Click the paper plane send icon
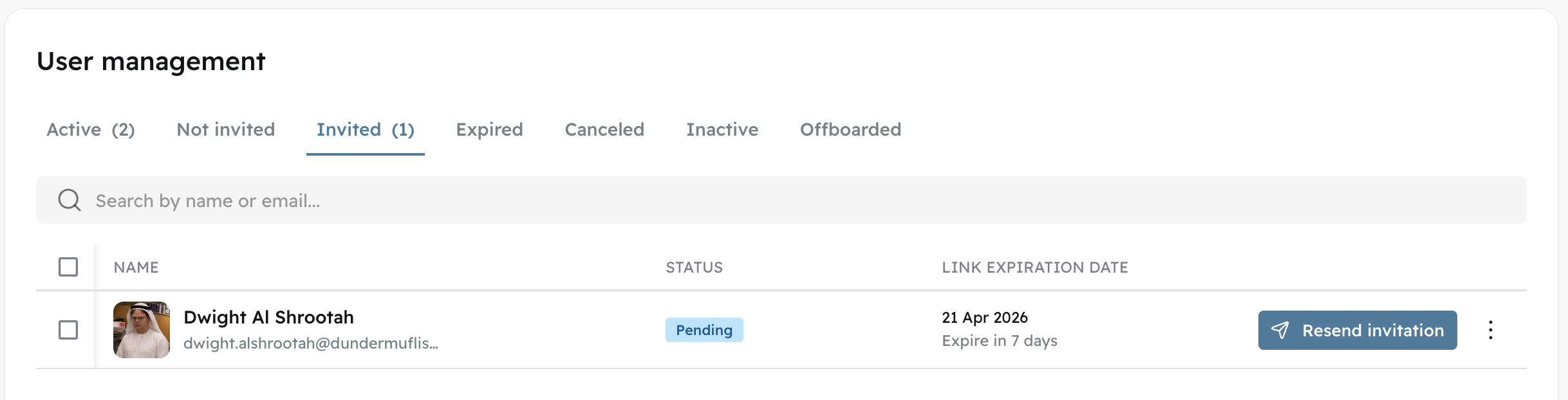 click(1280, 330)
